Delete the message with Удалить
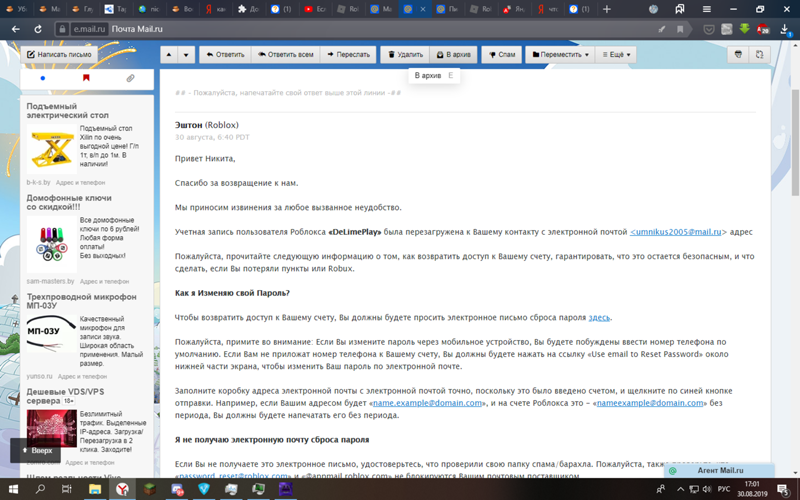Viewport: 800px width, 500px height. point(405,55)
